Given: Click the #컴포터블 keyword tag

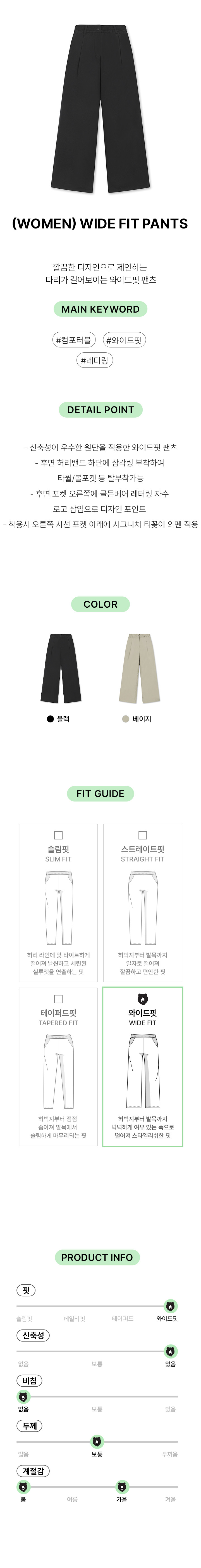Looking at the screenshot, I should pos(73,340).
